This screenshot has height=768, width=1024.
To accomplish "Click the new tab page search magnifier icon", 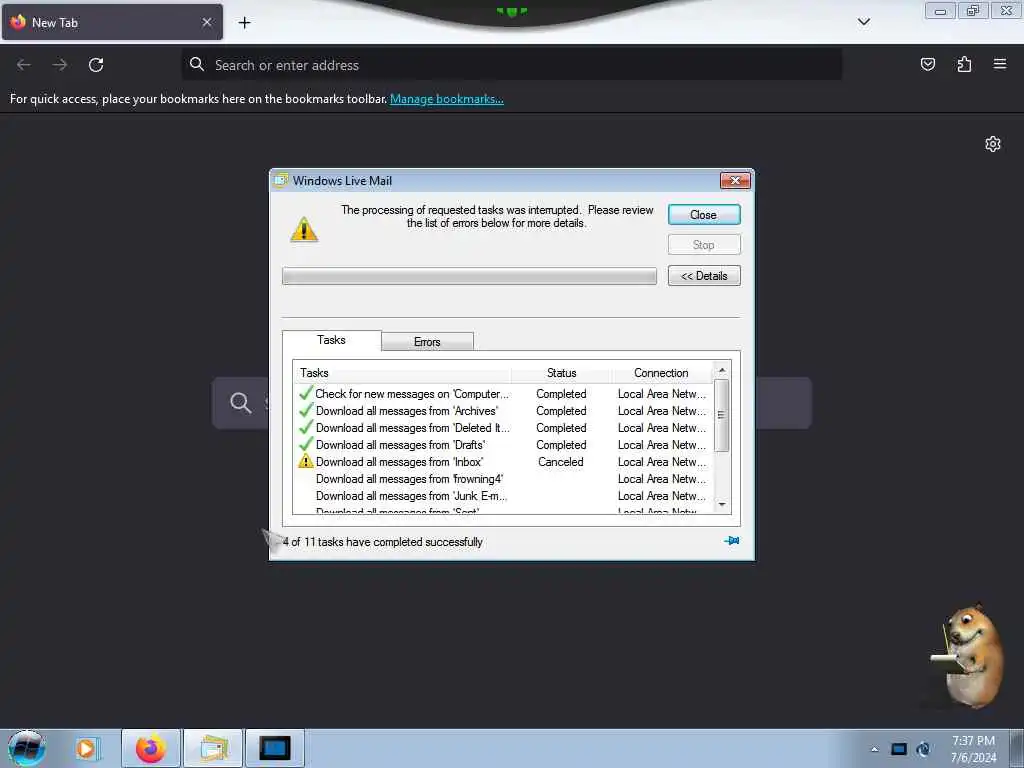I will (x=240, y=402).
